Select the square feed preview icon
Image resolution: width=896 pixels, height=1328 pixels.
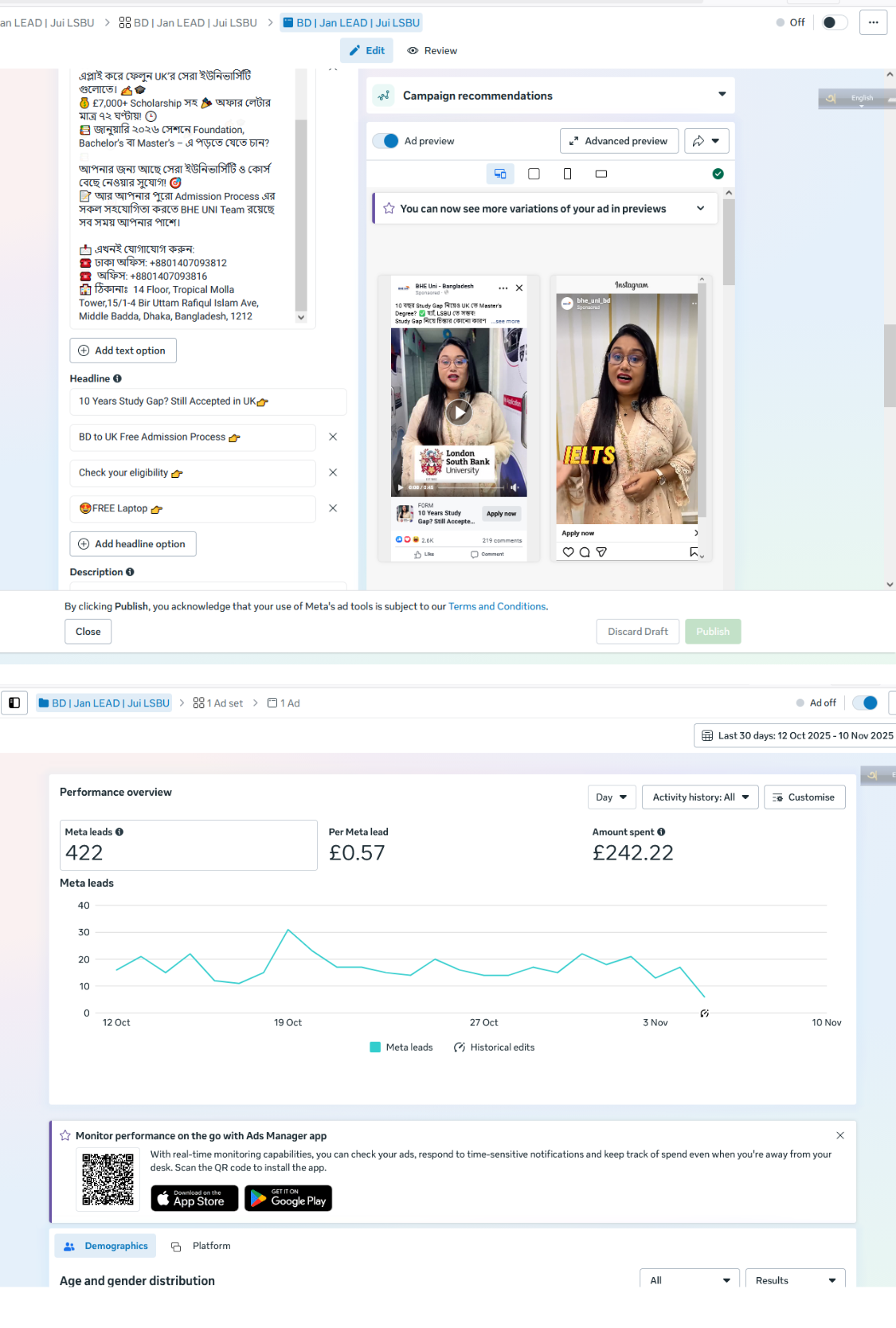click(x=534, y=174)
